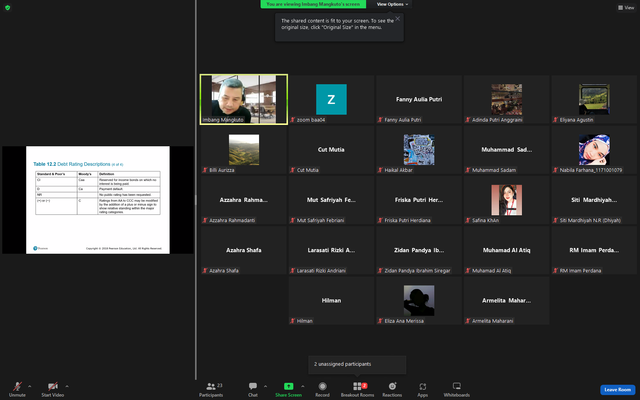Select Nabila Farhana's profile picture
The image size is (640, 400).
594,150
